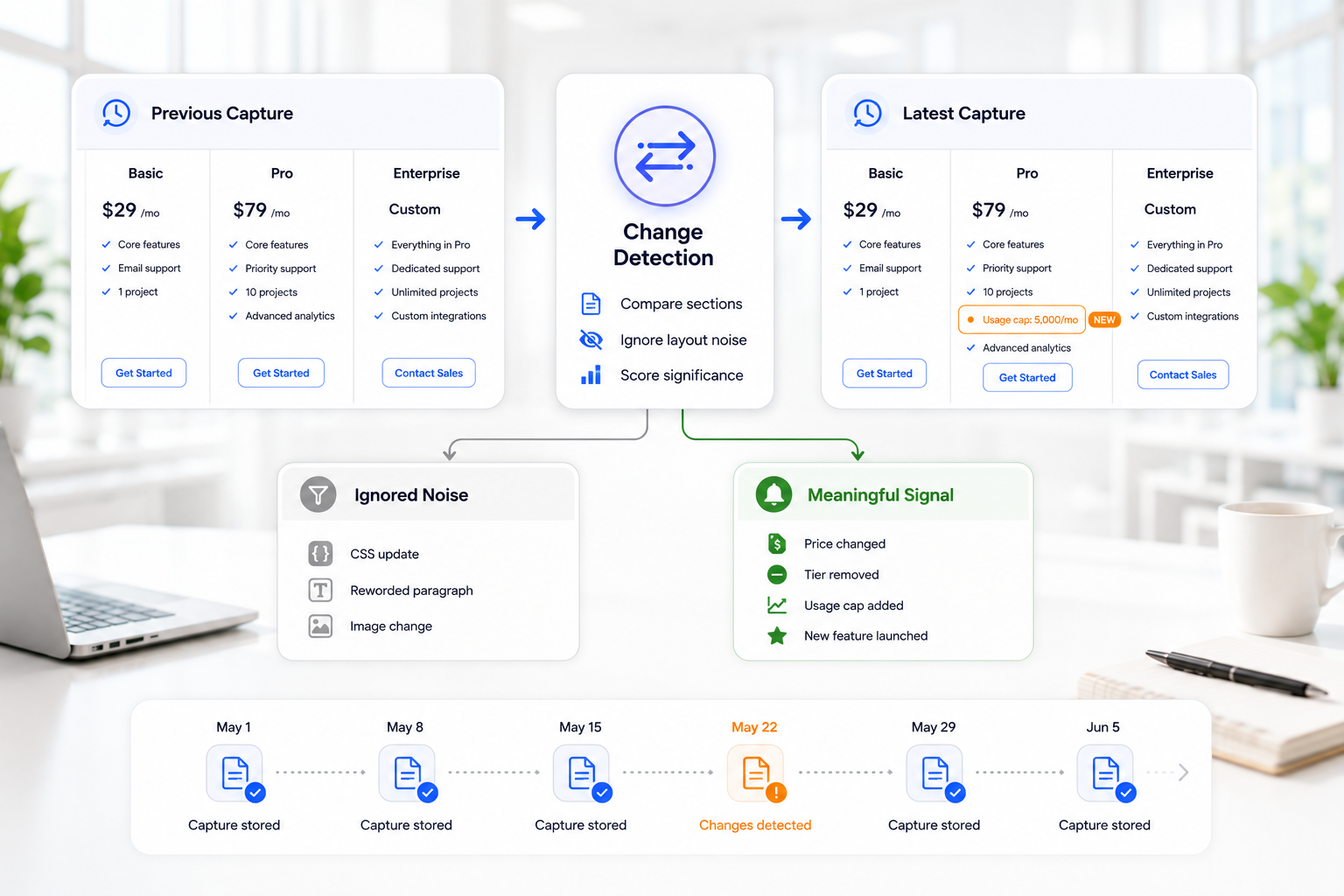Click the green star New feature icon
This screenshot has height=896, width=1344.
[x=777, y=636]
